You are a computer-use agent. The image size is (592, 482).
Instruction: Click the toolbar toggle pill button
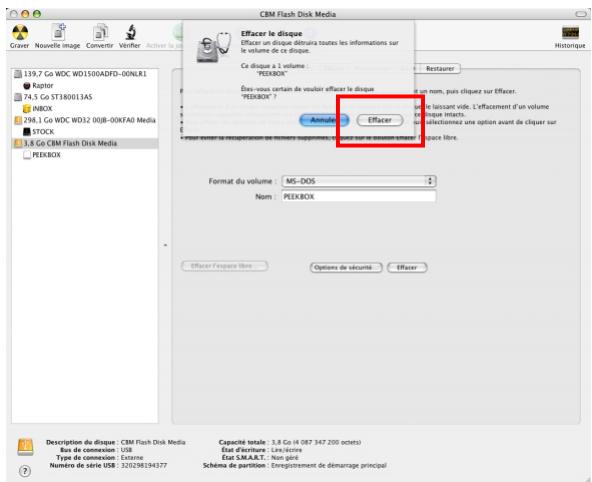[581, 14]
